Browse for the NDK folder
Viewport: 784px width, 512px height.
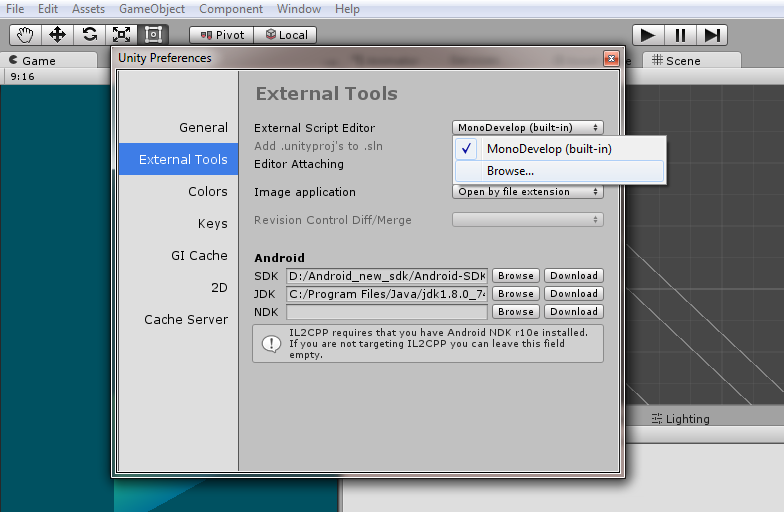(516, 312)
